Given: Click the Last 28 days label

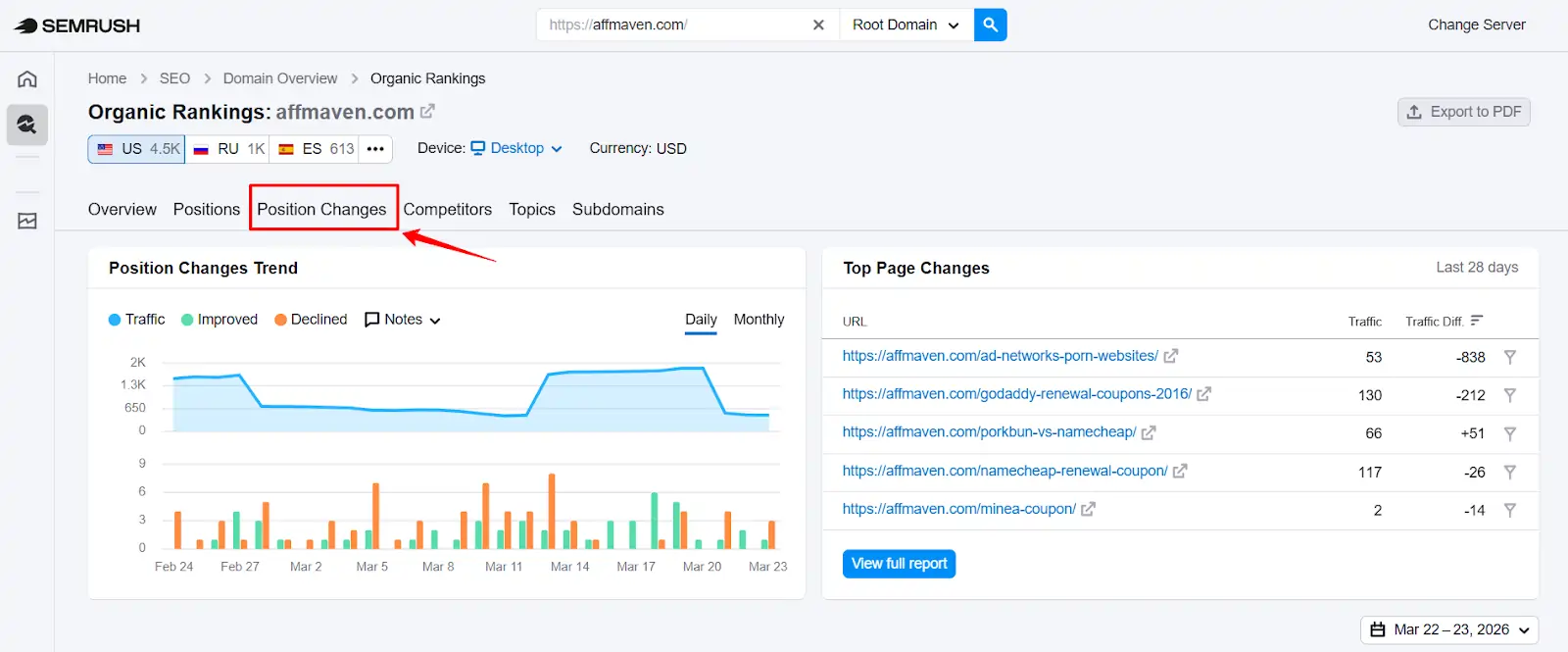Looking at the screenshot, I should click(x=1477, y=268).
